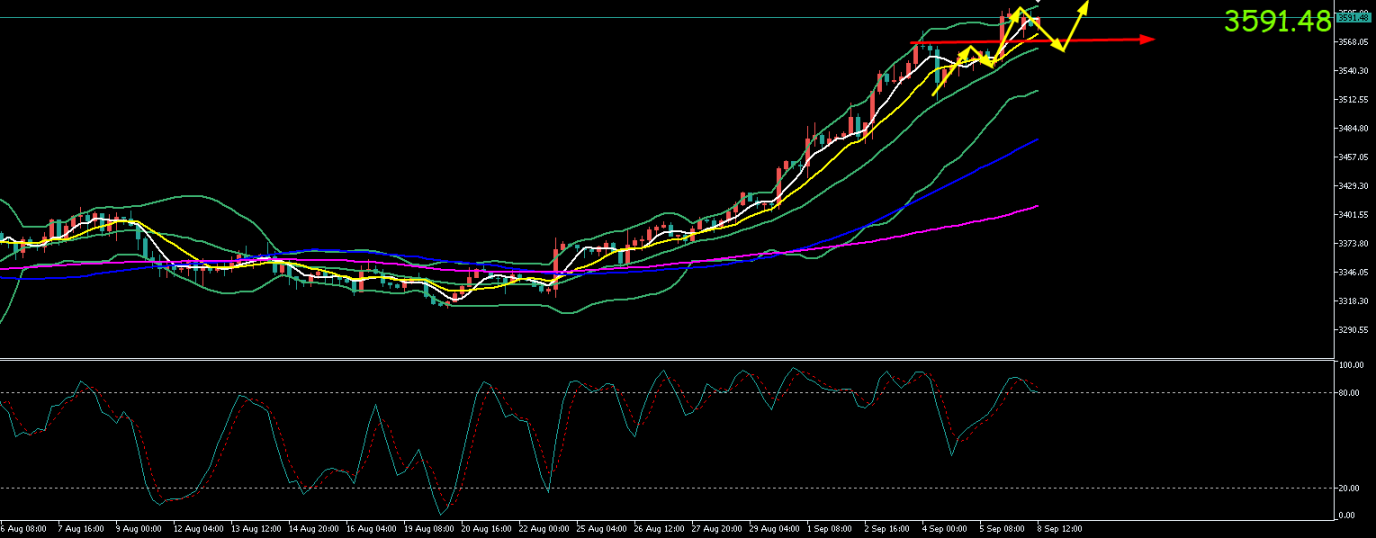Select the magenta moving average line end
Screen dimensions: 1376x538
point(1037,206)
